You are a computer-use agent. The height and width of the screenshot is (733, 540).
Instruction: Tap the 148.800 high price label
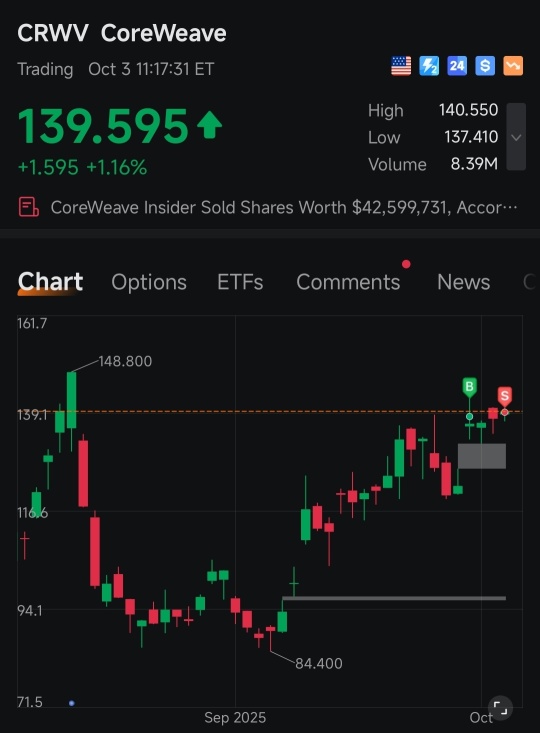[125, 361]
